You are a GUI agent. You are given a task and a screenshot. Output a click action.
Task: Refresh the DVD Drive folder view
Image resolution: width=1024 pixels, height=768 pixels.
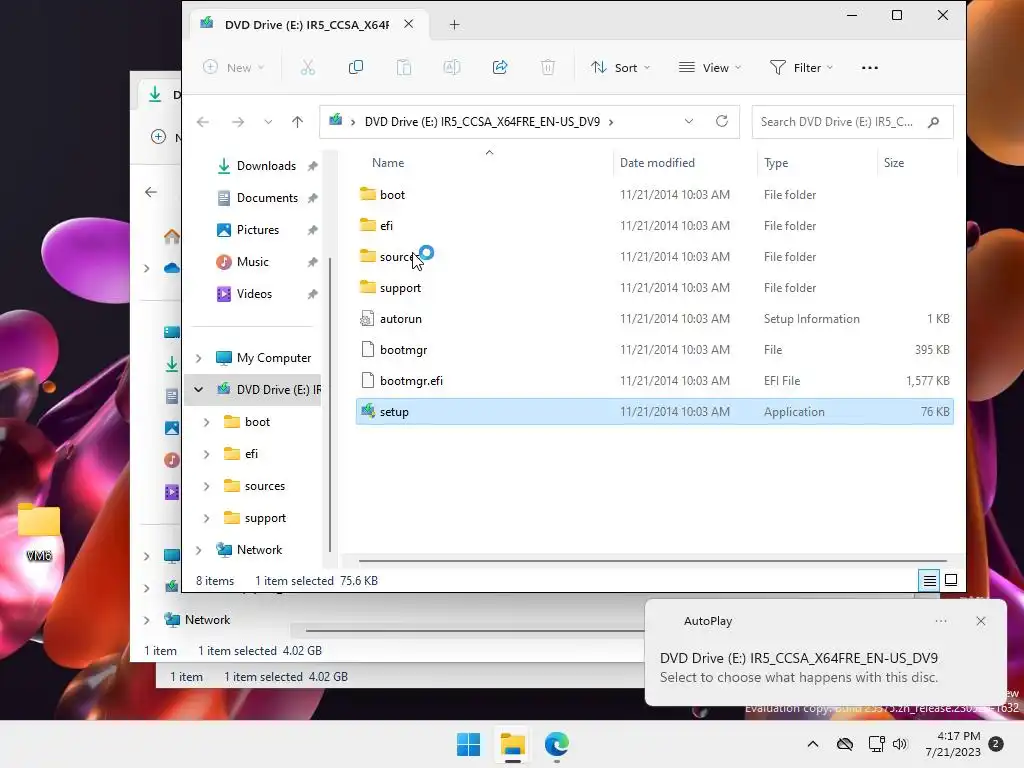(x=722, y=121)
